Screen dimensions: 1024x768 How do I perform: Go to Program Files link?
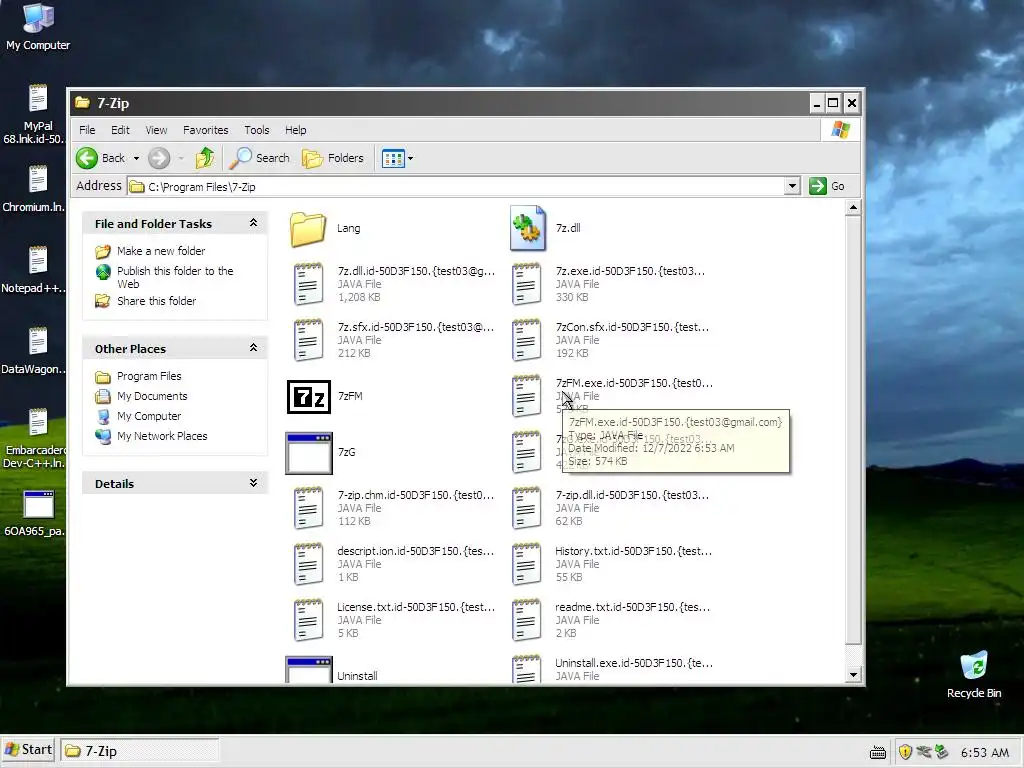pos(149,376)
